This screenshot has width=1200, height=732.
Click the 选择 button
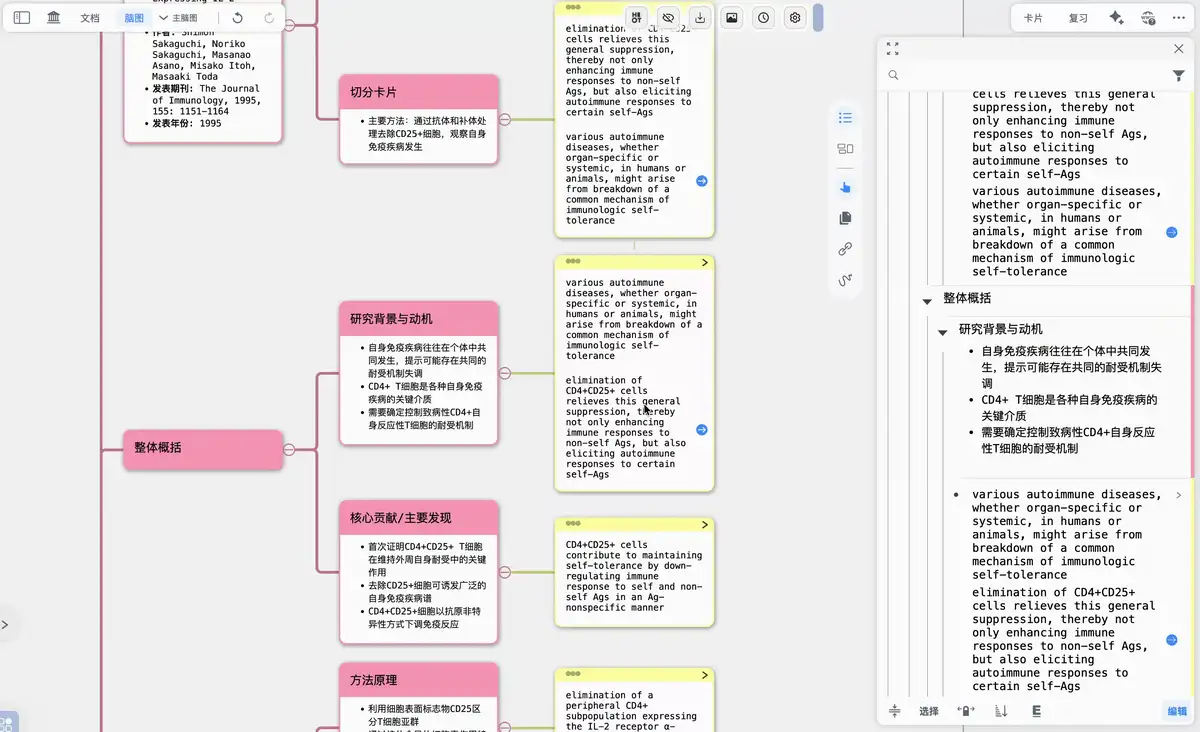tap(929, 711)
